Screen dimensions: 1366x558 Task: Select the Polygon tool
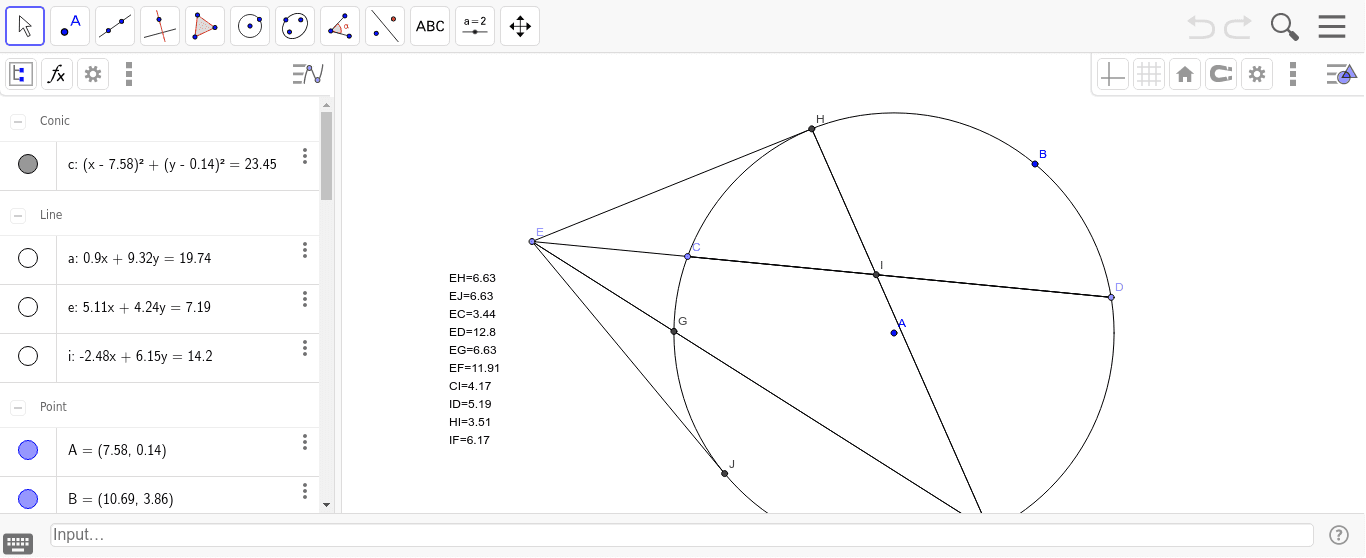tap(205, 26)
